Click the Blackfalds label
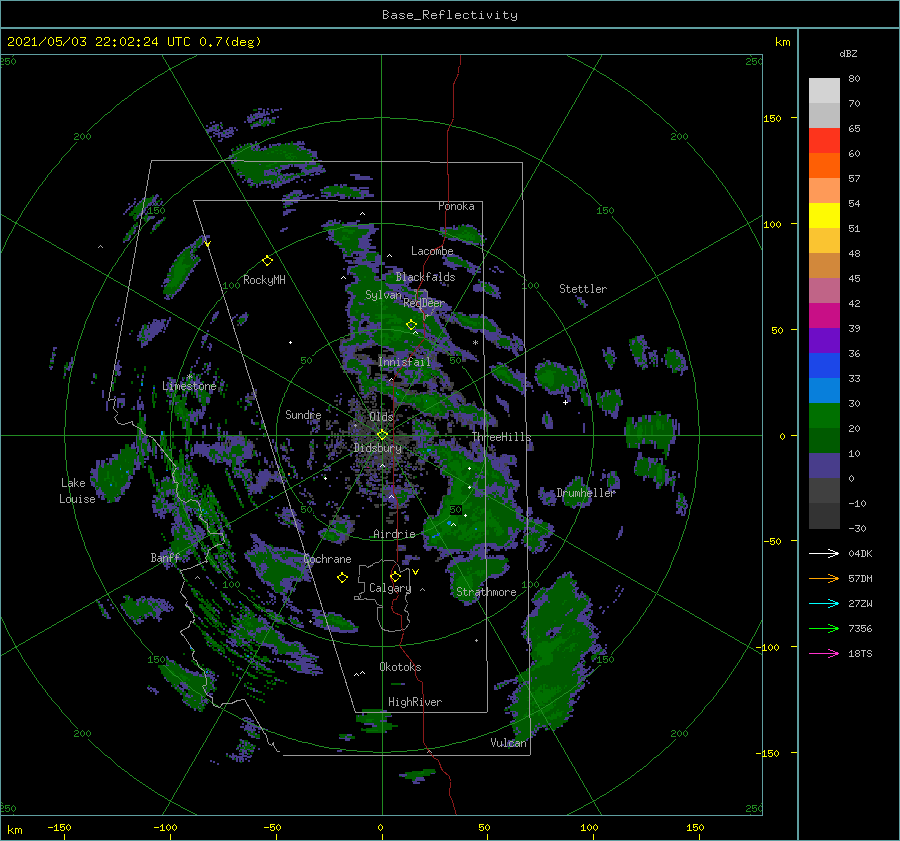 click(425, 277)
